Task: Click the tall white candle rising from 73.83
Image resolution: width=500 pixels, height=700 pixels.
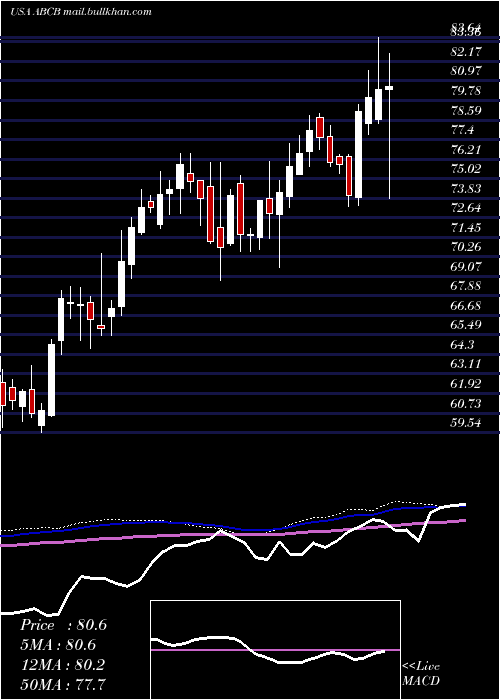Action: (x=358, y=154)
